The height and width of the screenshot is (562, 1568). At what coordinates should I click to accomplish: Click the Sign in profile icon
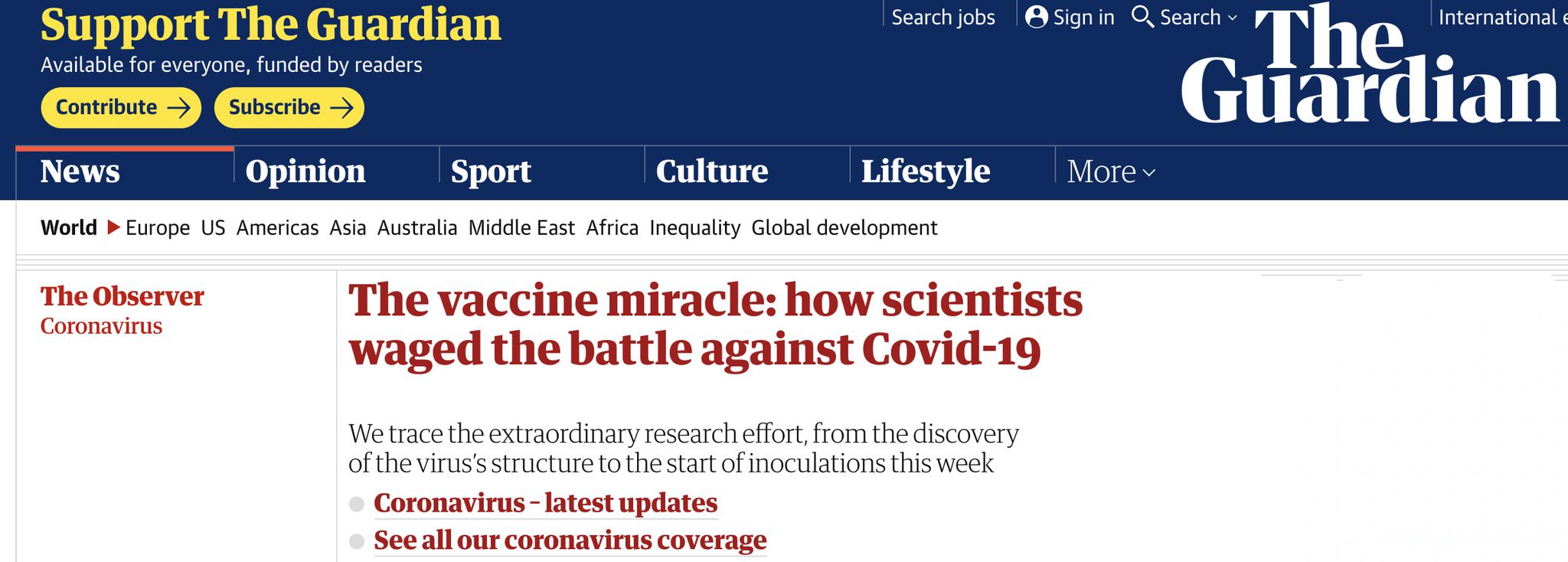point(1036,17)
